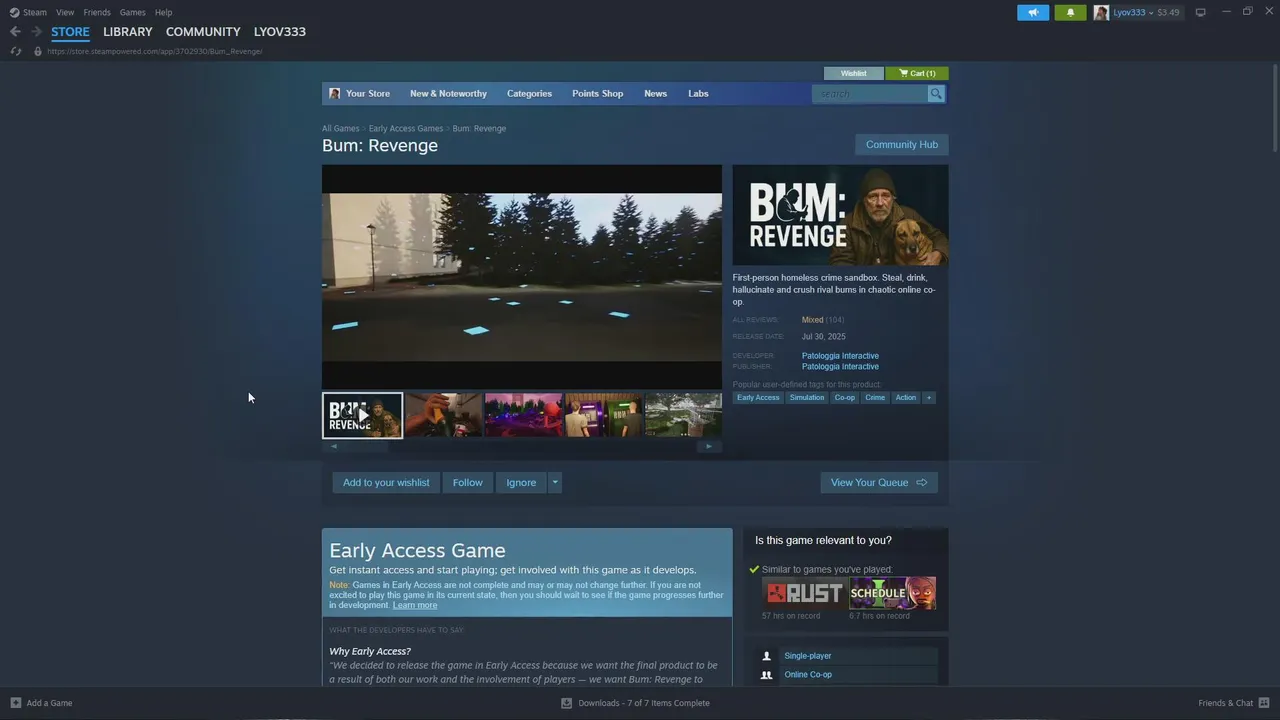Reload the page with the refresh icon
This screenshot has height=720, width=1280.
point(15,51)
